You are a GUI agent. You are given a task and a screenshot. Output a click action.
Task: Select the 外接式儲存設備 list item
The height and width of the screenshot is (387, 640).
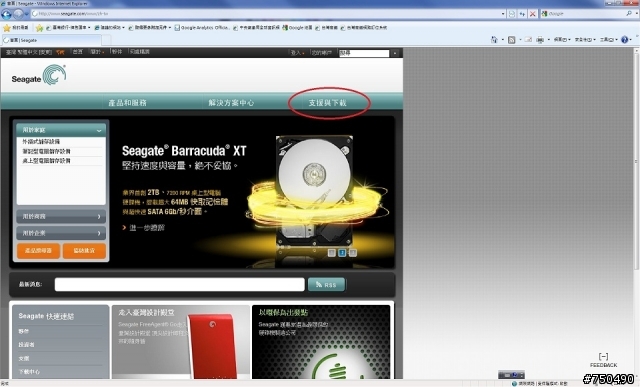point(41,142)
